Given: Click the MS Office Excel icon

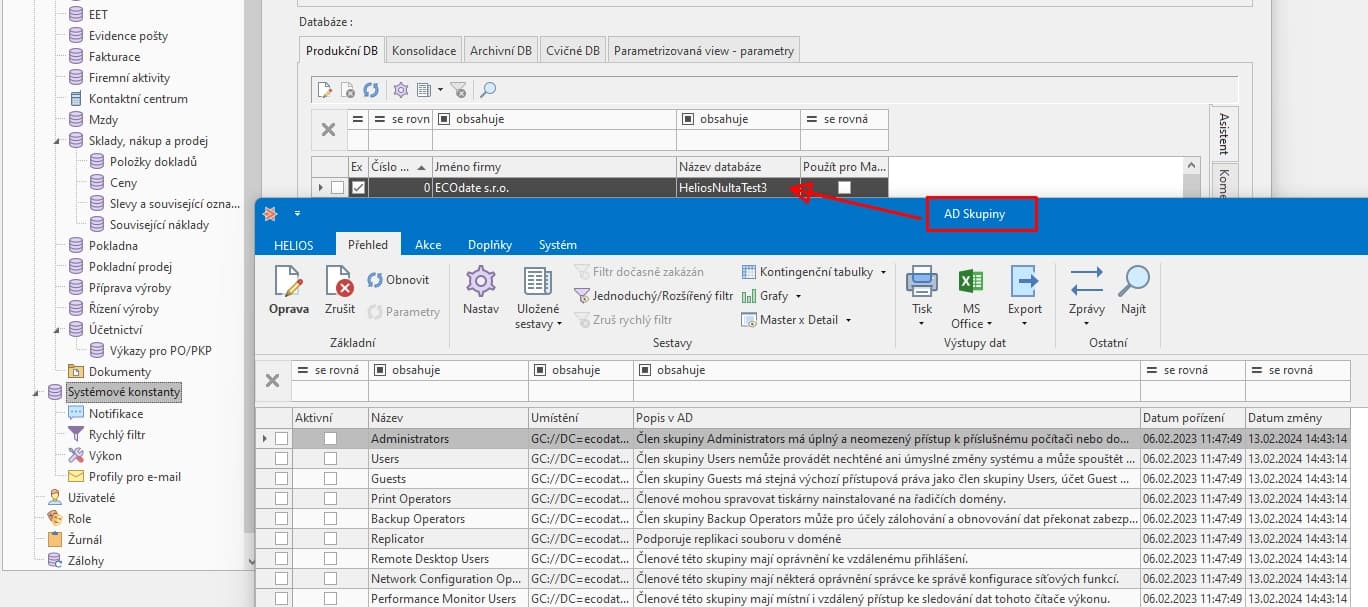Looking at the screenshot, I should 971,282.
